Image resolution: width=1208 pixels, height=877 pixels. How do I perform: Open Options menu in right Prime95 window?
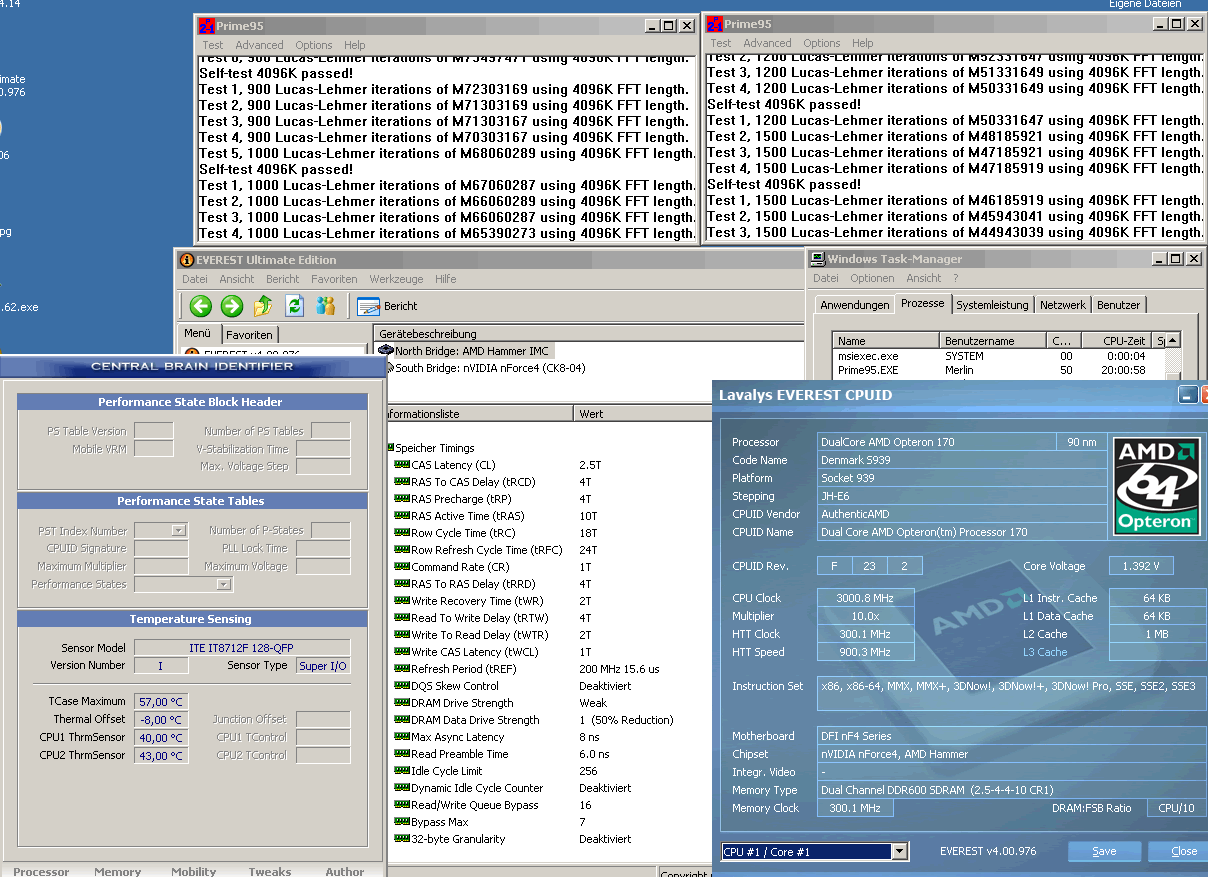click(822, 43)
